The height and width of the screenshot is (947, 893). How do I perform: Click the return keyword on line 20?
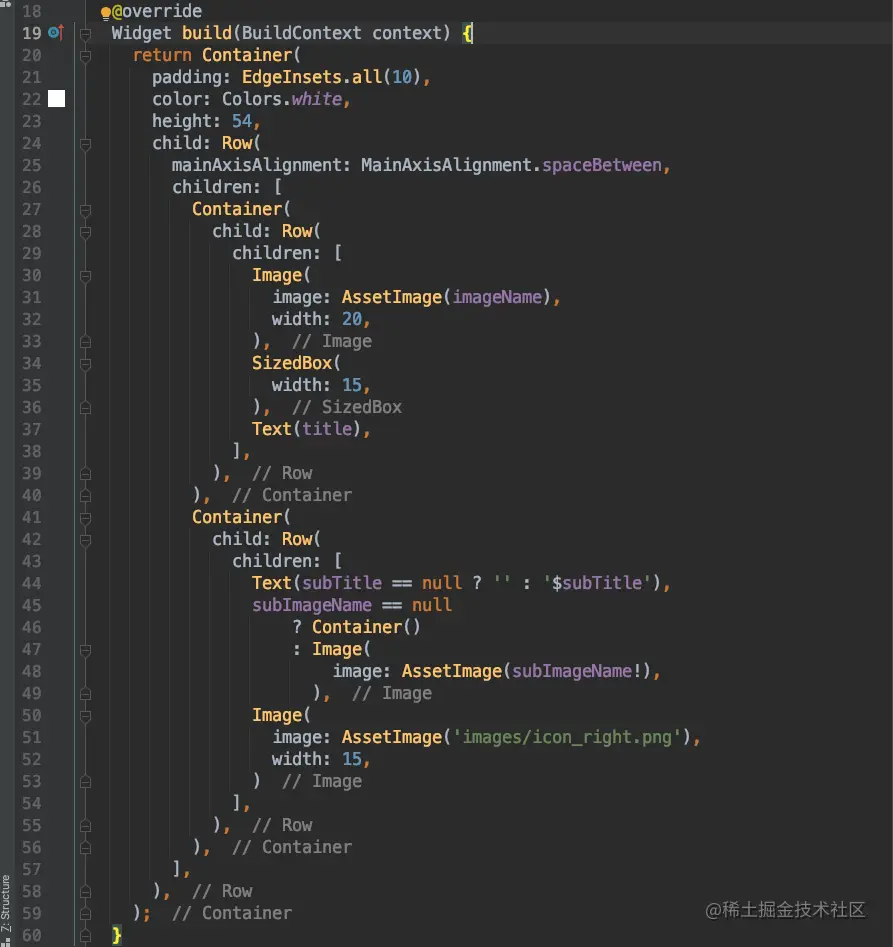[162, 55]
